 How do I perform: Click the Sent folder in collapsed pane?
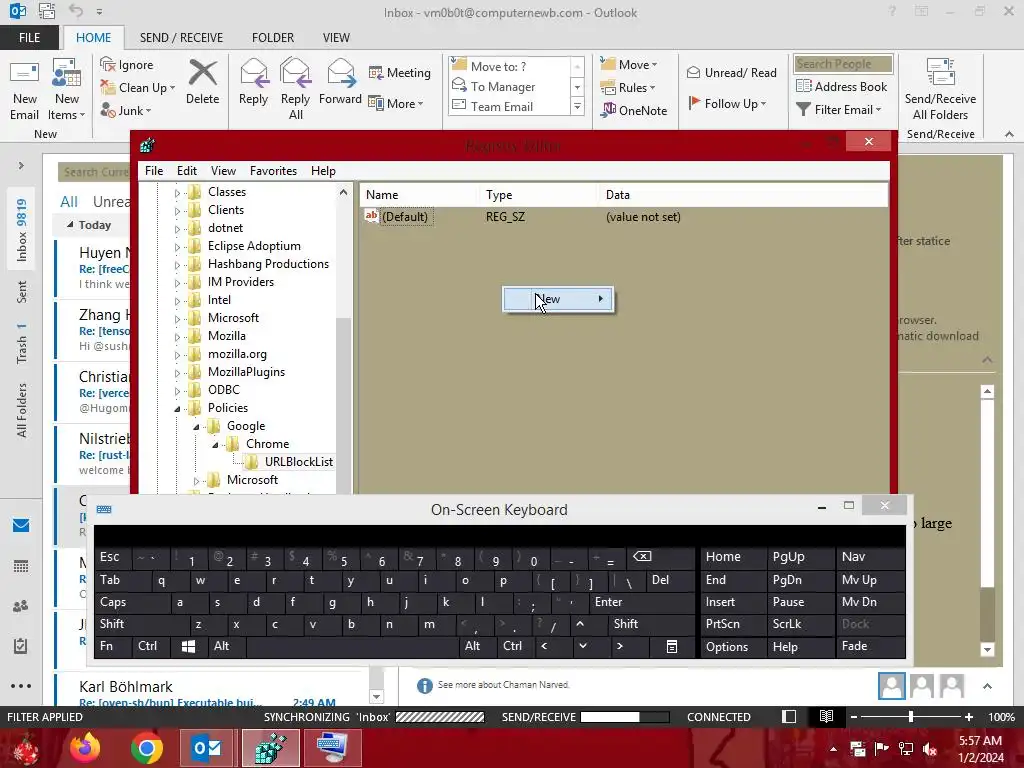pos(22,292)
